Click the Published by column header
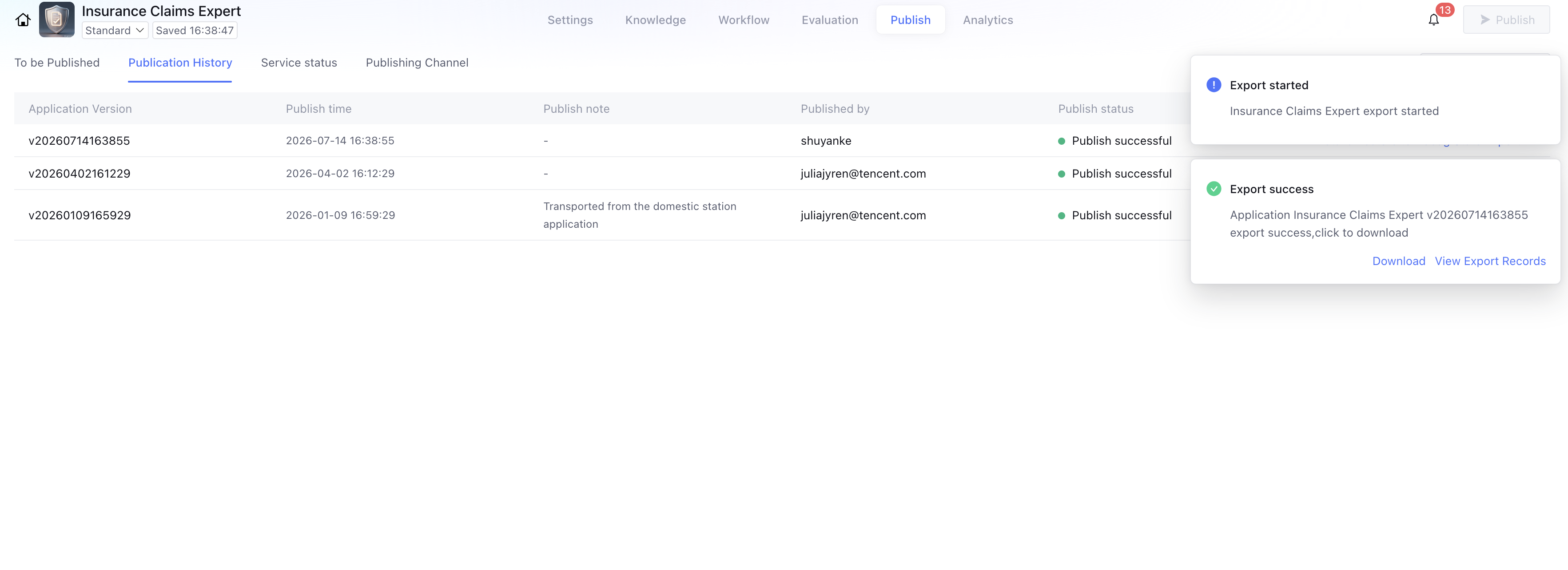The image size is (1568, 570). tap(835, 109)
